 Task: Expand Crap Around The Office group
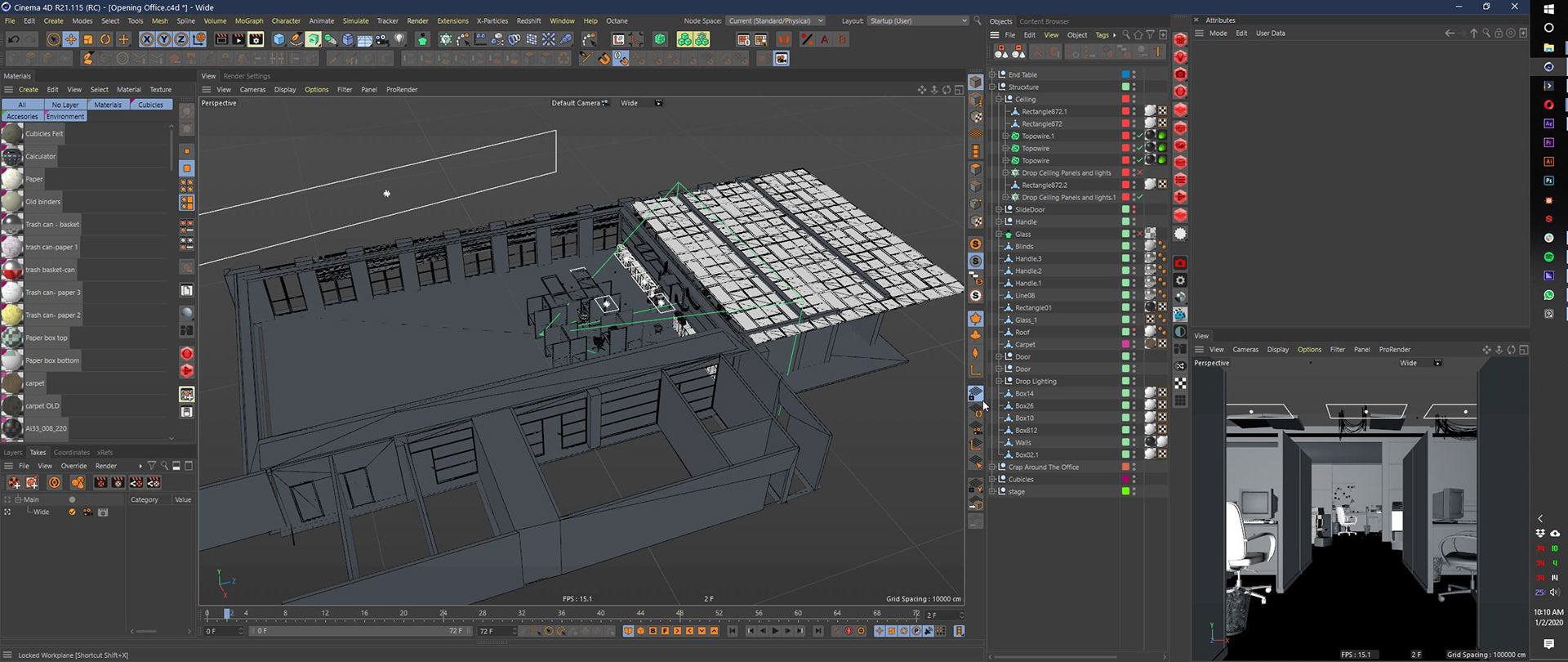tap(992, 467)
